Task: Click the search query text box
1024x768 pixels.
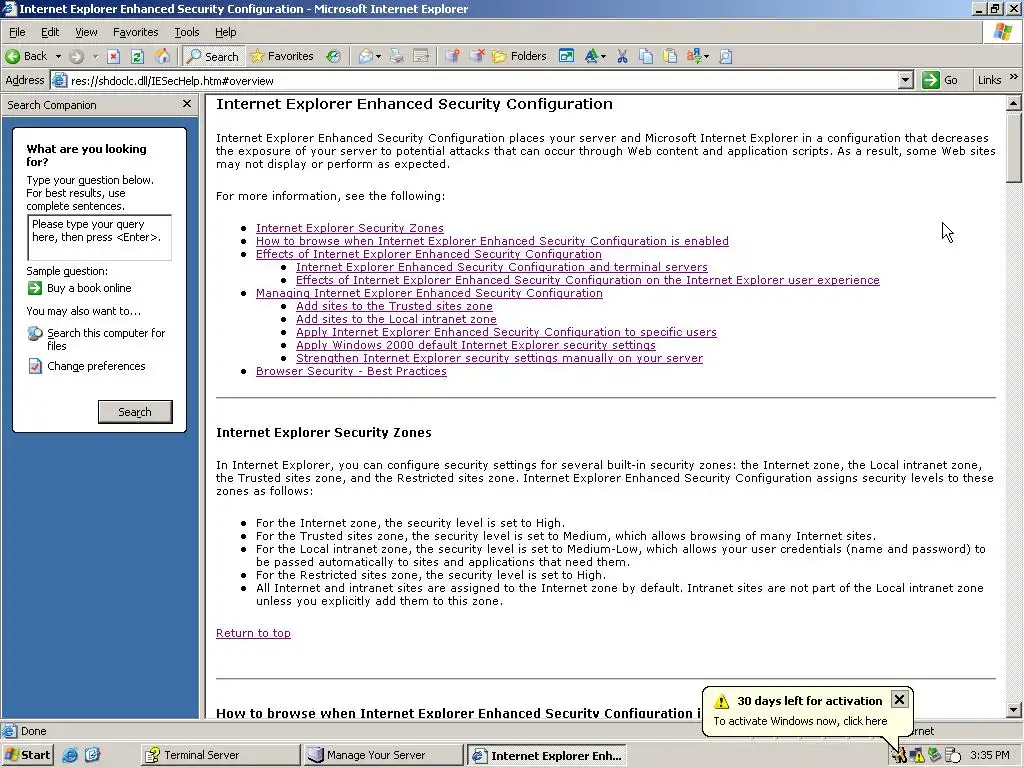Action: (x=99, y=238)
